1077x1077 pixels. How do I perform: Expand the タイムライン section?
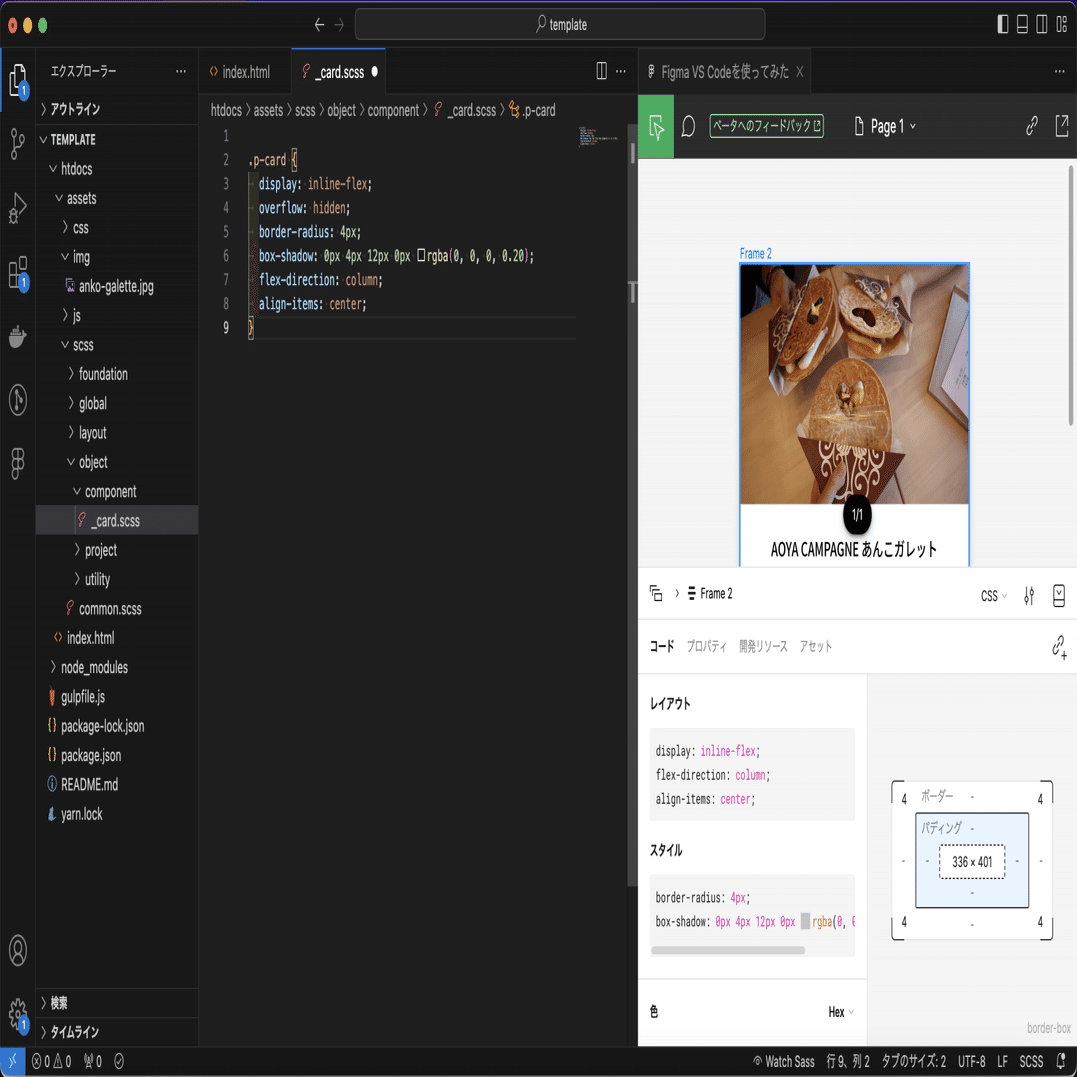tap(117, 1032)
